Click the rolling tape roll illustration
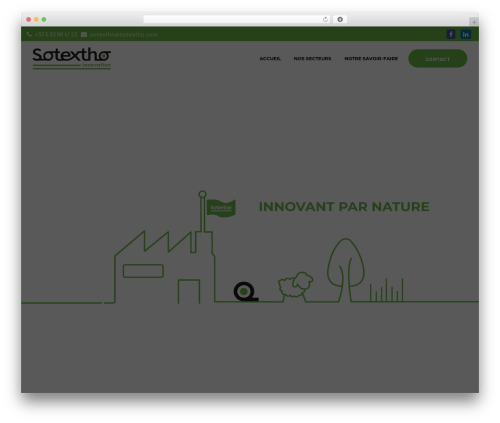The height and width of the screenshot is (423, 500). [246, 292]
